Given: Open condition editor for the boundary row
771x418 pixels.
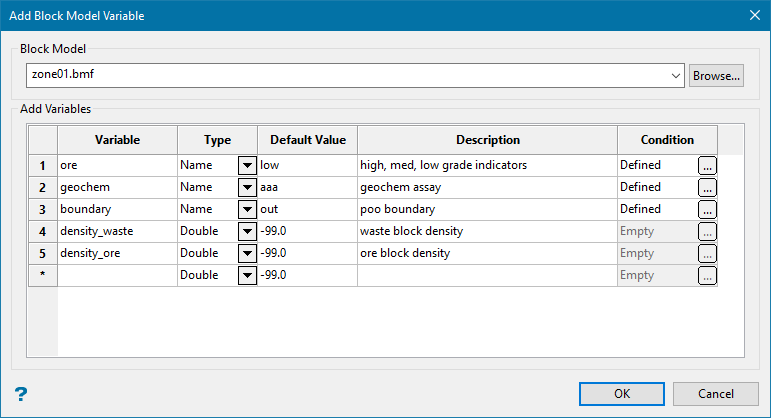Looking at the screenshot, I should coord(707,209).
